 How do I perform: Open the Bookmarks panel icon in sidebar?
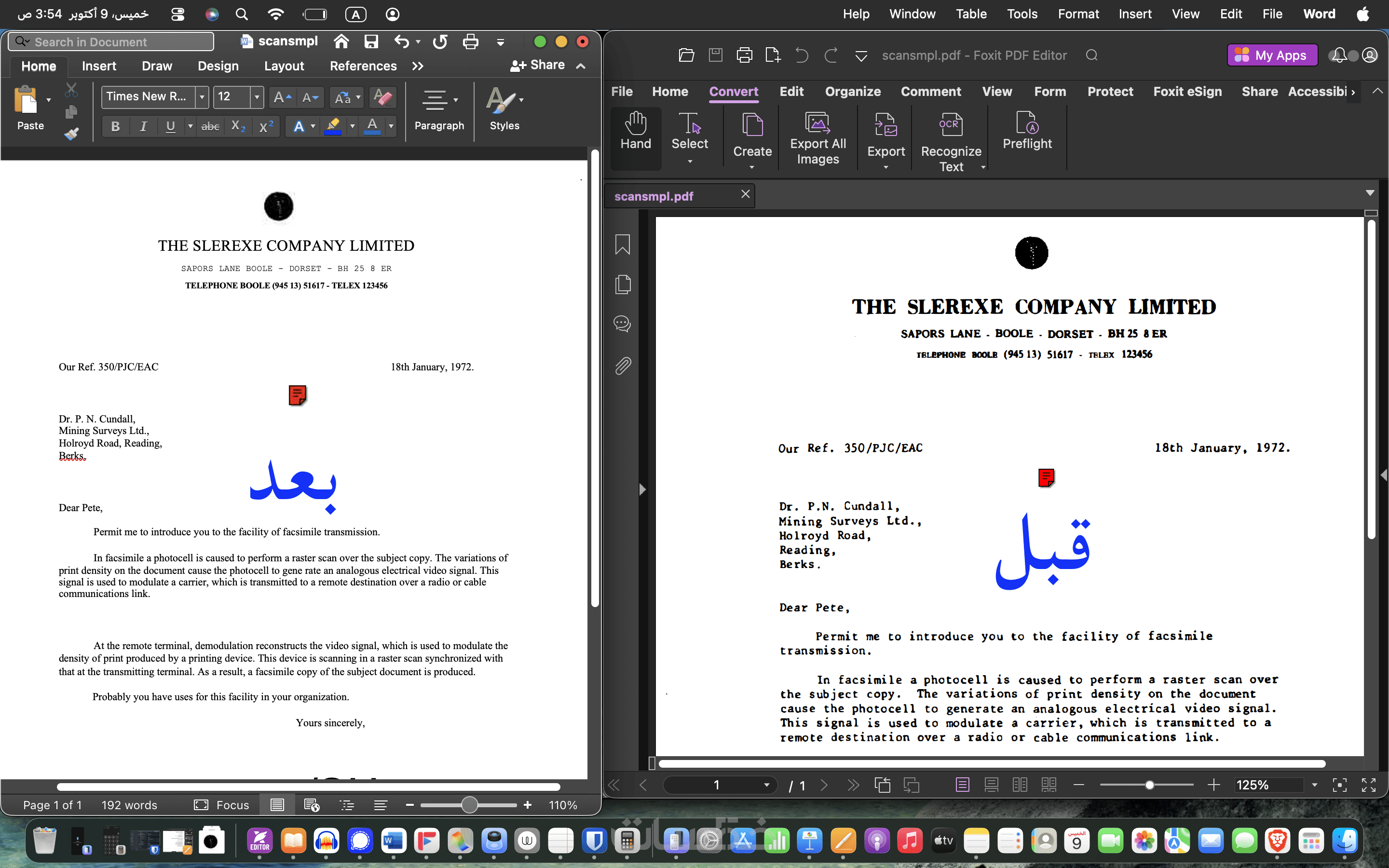[x=622, y=244]
